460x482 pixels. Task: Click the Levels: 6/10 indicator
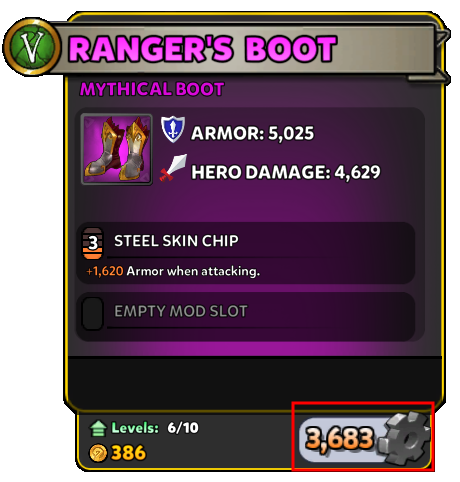coord(155,428)
